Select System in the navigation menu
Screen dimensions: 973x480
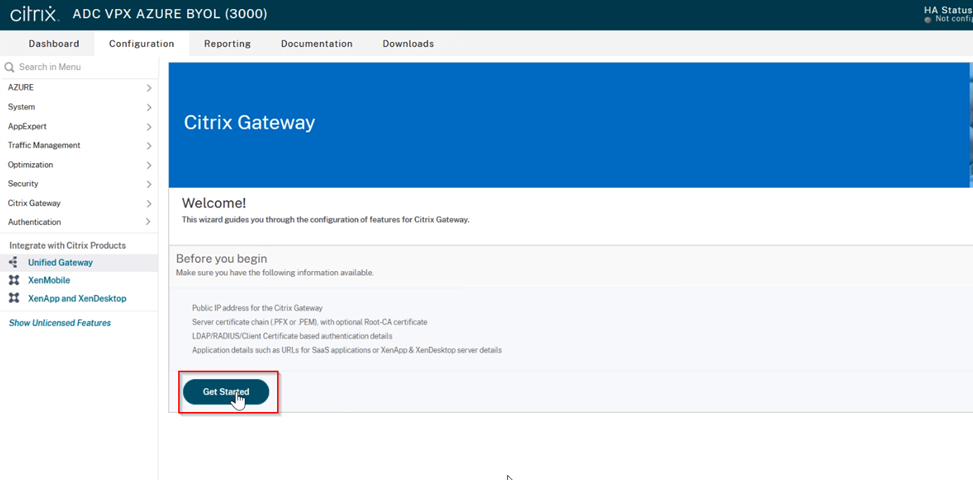point(21,107)
